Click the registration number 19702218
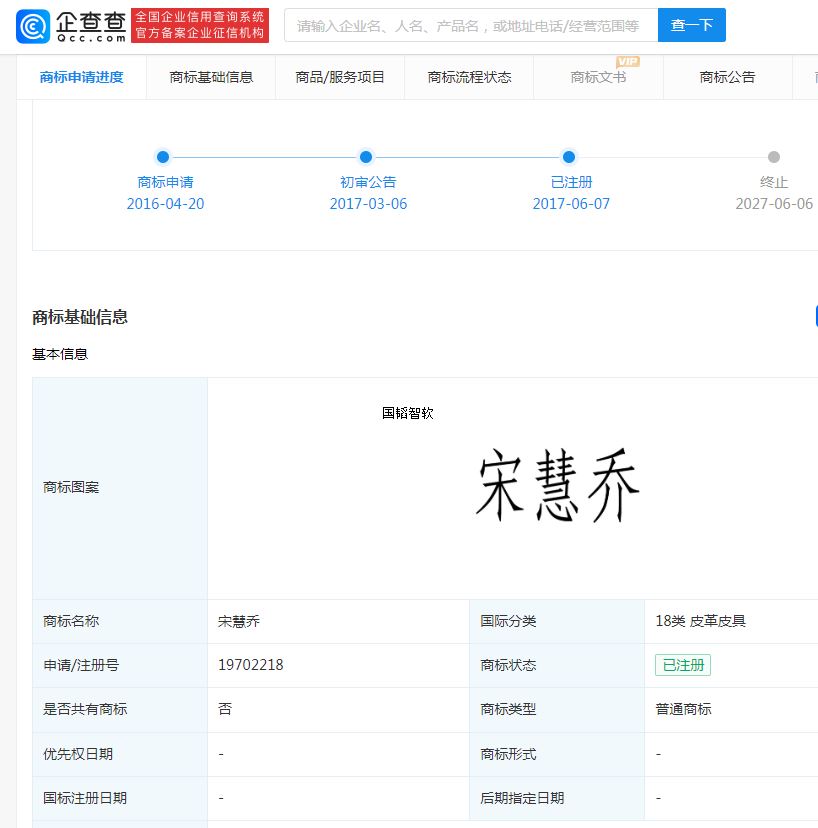Image resolution: width=818 pixels, height=828 pixels. point(251,665)
